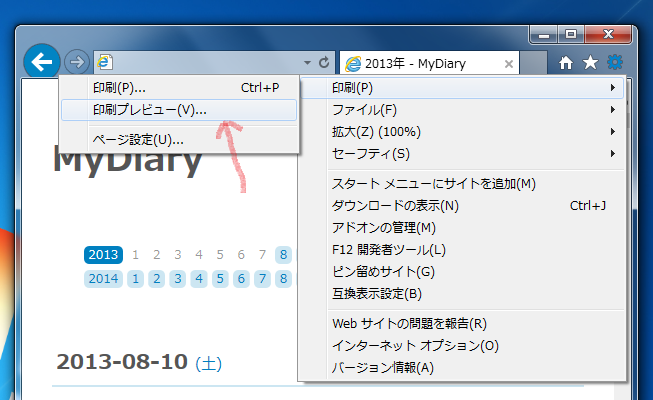The image size is (653, 400).
Task: Expand the セーフティ(S) submenu
Action: [370, 154]
